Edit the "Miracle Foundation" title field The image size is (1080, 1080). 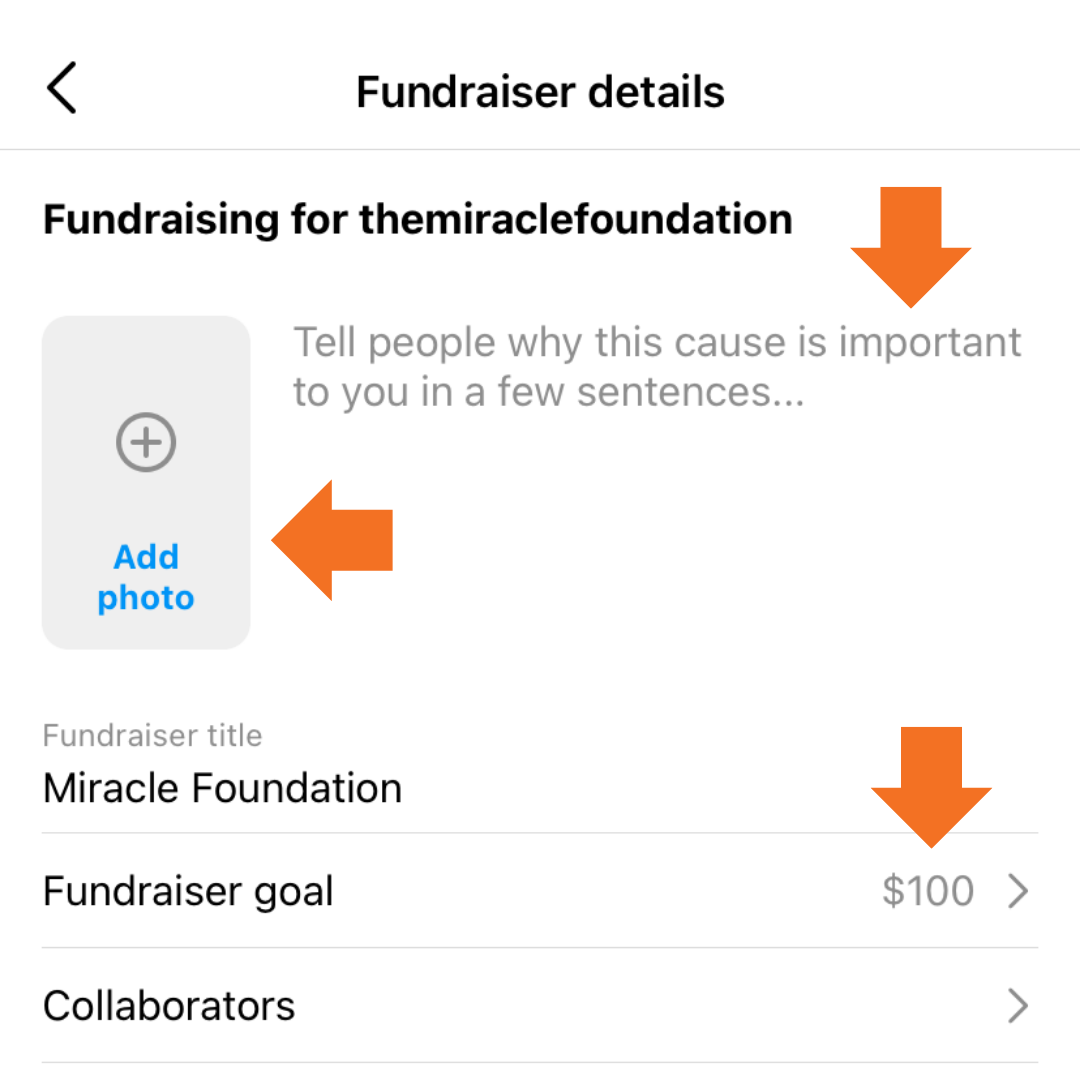point(223,788)
